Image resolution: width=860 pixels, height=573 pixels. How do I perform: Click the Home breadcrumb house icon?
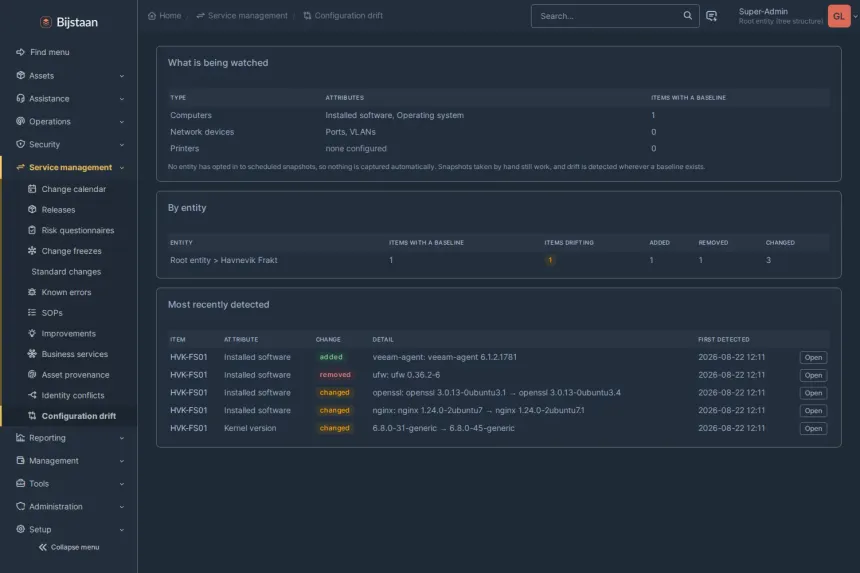152,15
